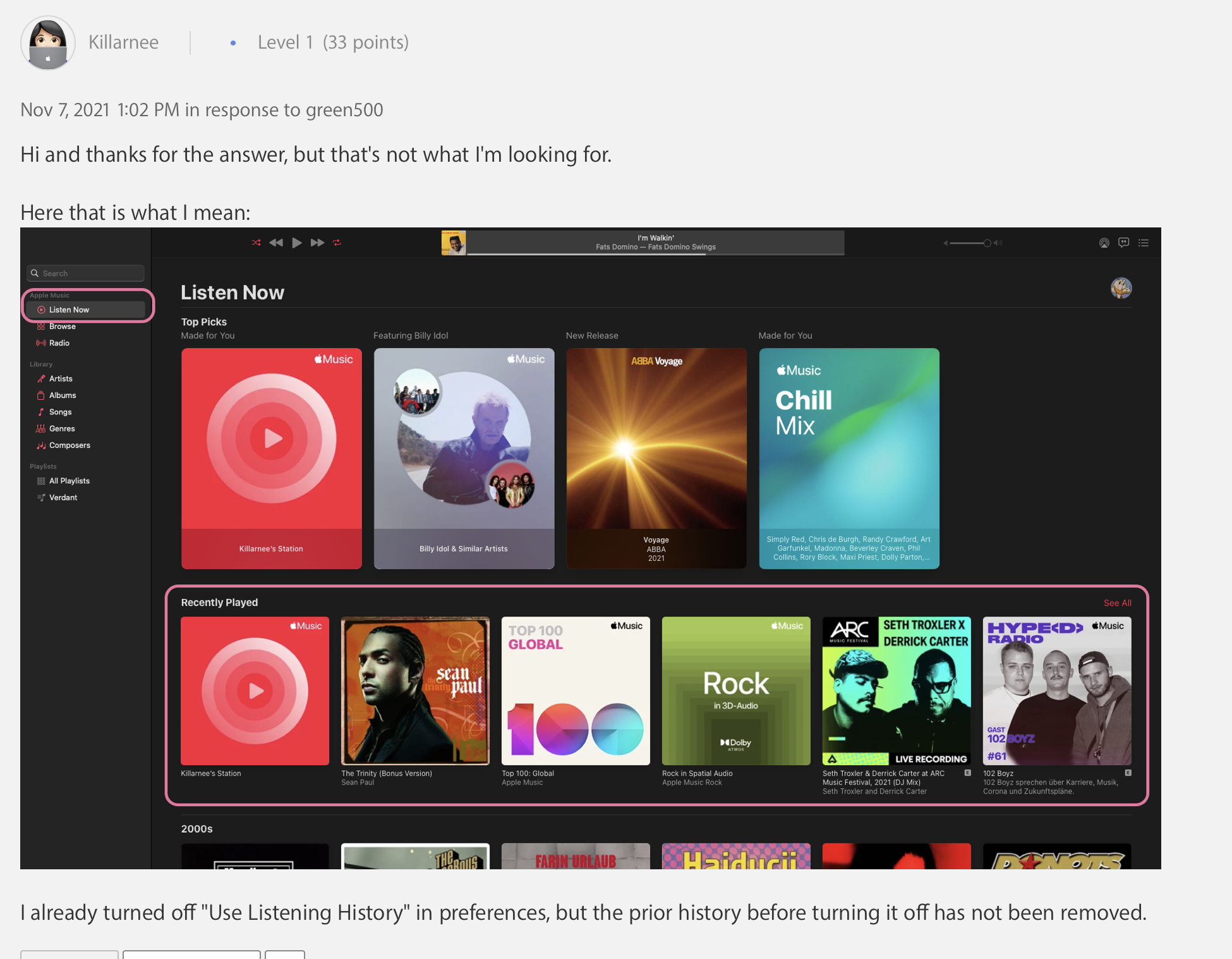
Task: Play Killarnee's Station in Top Picks
Action: 272,438
